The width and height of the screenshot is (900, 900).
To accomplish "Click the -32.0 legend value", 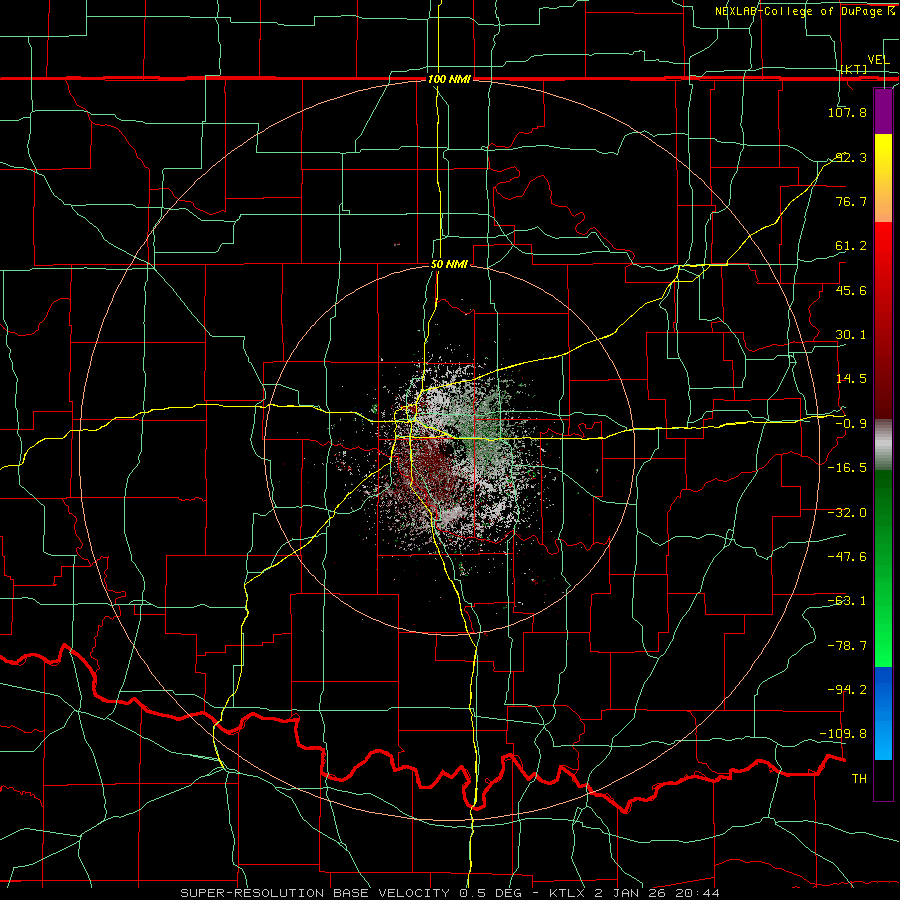I will 847,513.
